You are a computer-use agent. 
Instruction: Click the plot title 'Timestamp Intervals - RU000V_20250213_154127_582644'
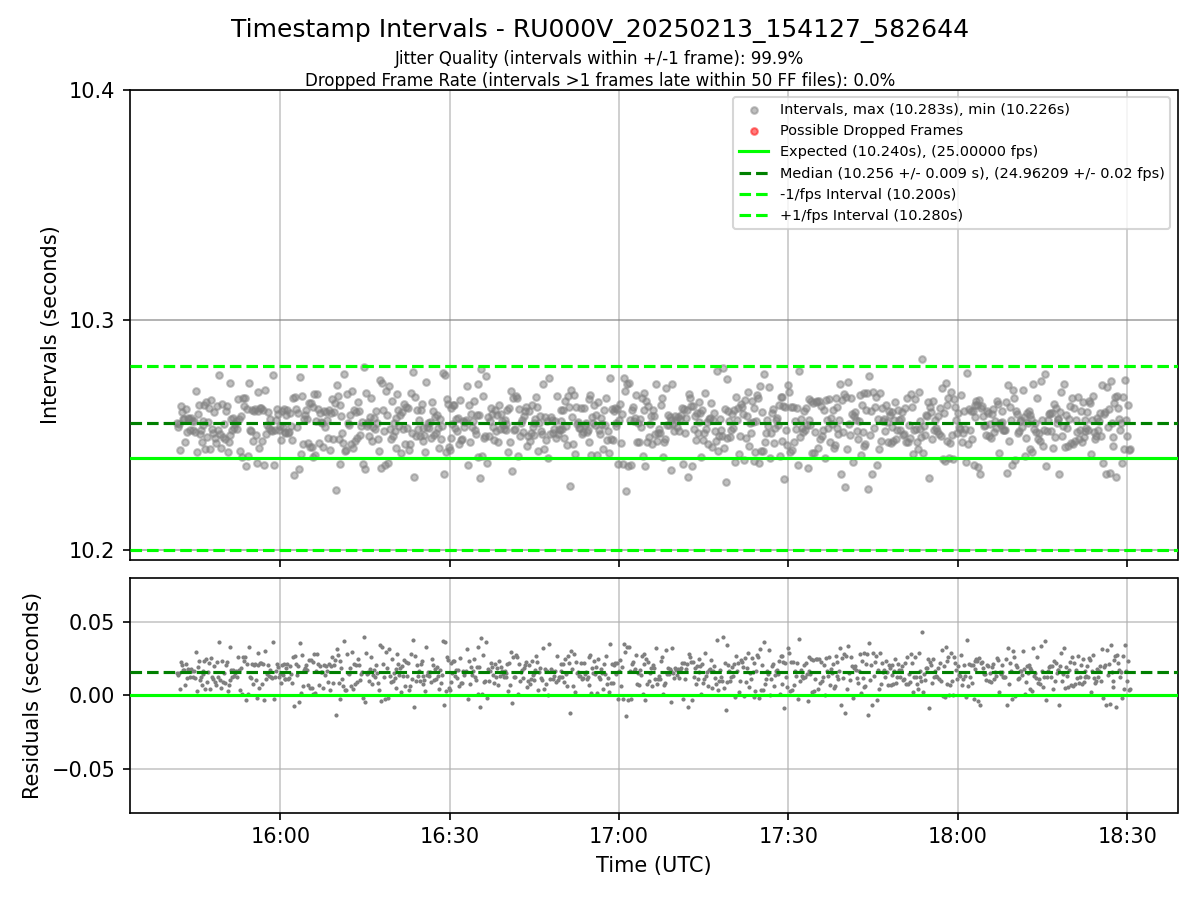[x=599, y=29]
